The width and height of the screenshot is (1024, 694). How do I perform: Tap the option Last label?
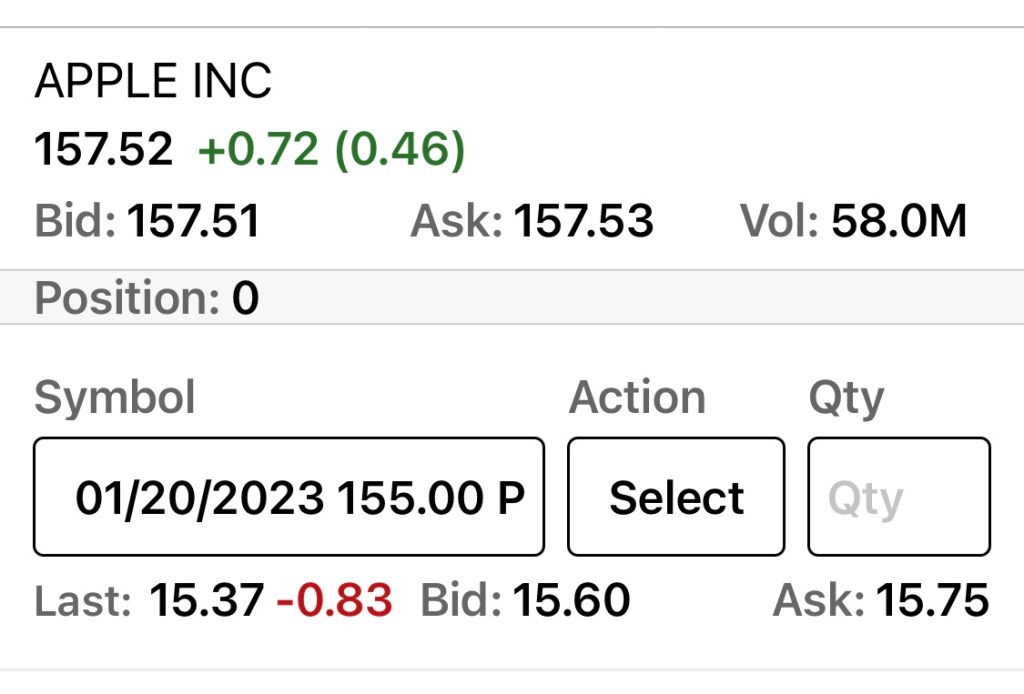point(83,601)
